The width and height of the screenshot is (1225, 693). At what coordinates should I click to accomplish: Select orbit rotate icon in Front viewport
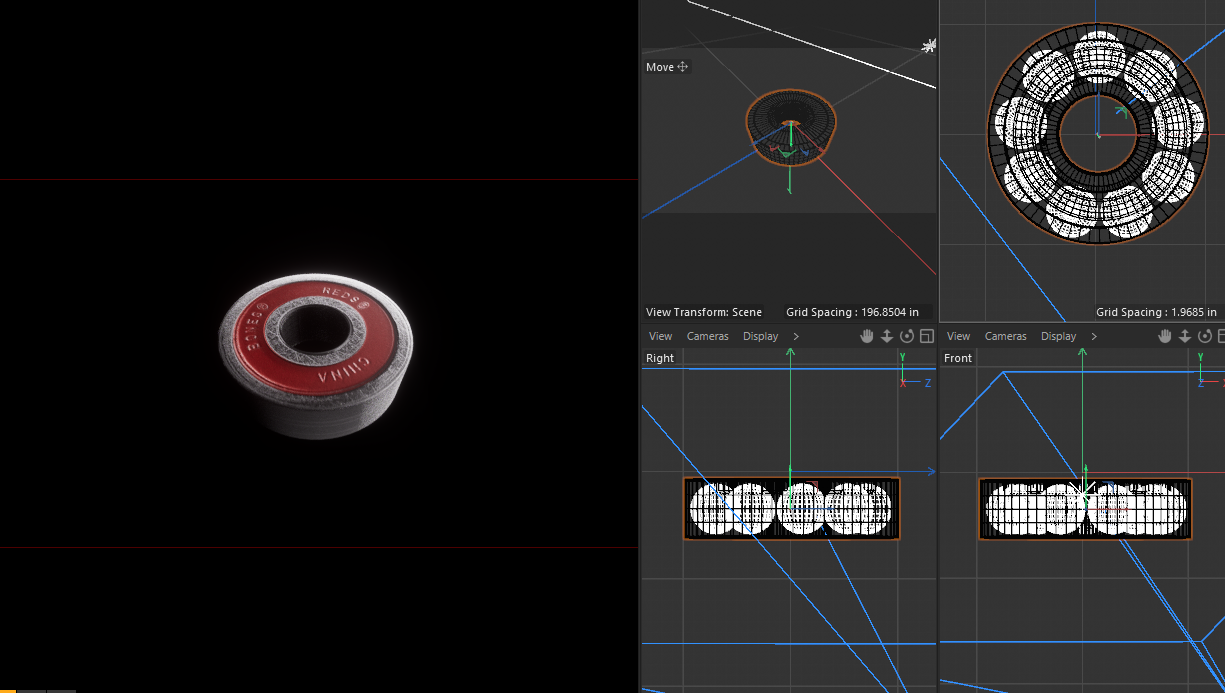point(1205,336)
